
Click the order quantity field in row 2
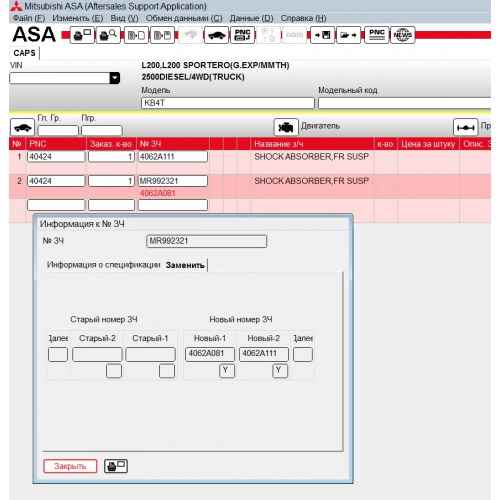tap(111, 181)
